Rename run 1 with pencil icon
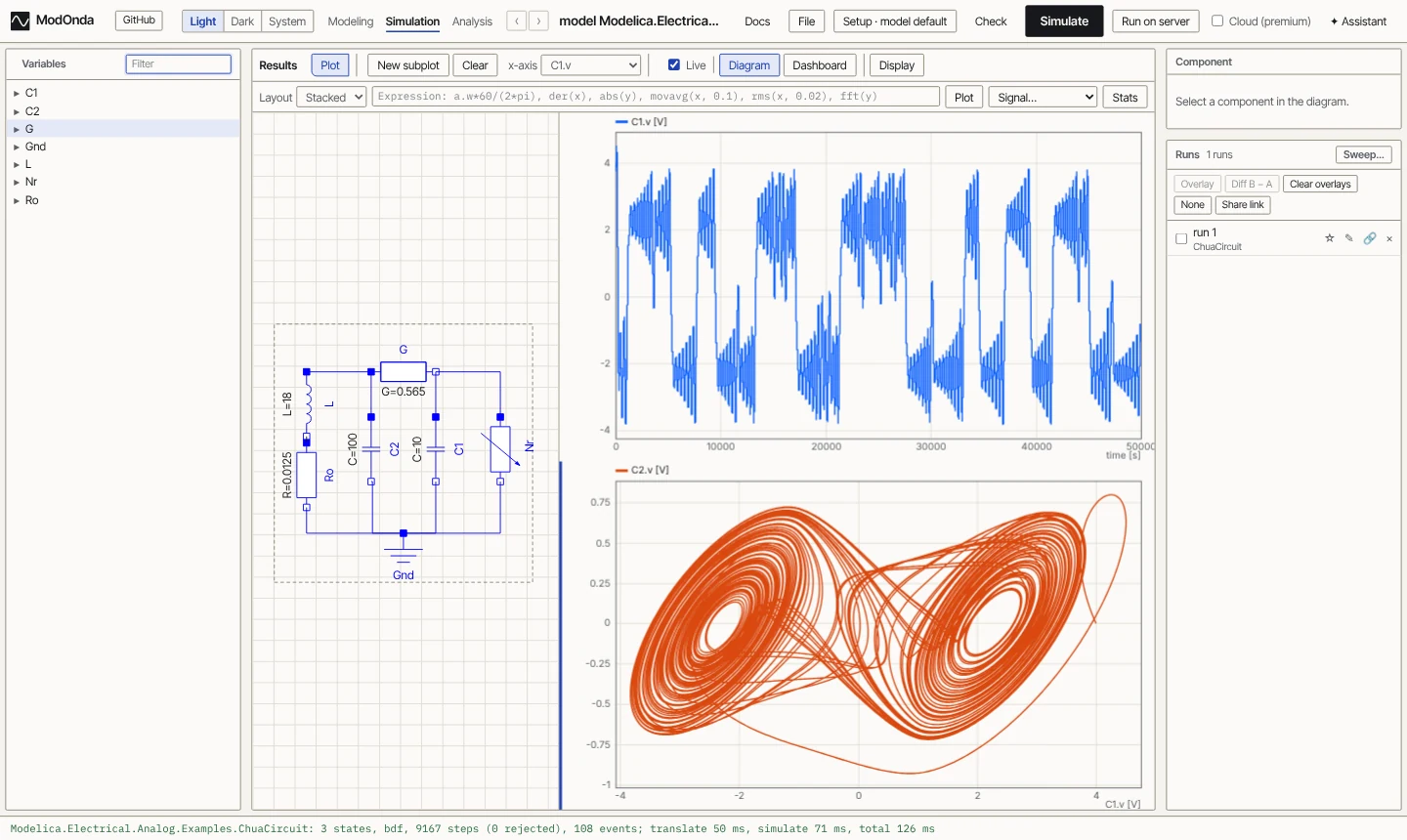Screen dimensions: 1407x840 pyautogui.click(x=1349, y=238)
